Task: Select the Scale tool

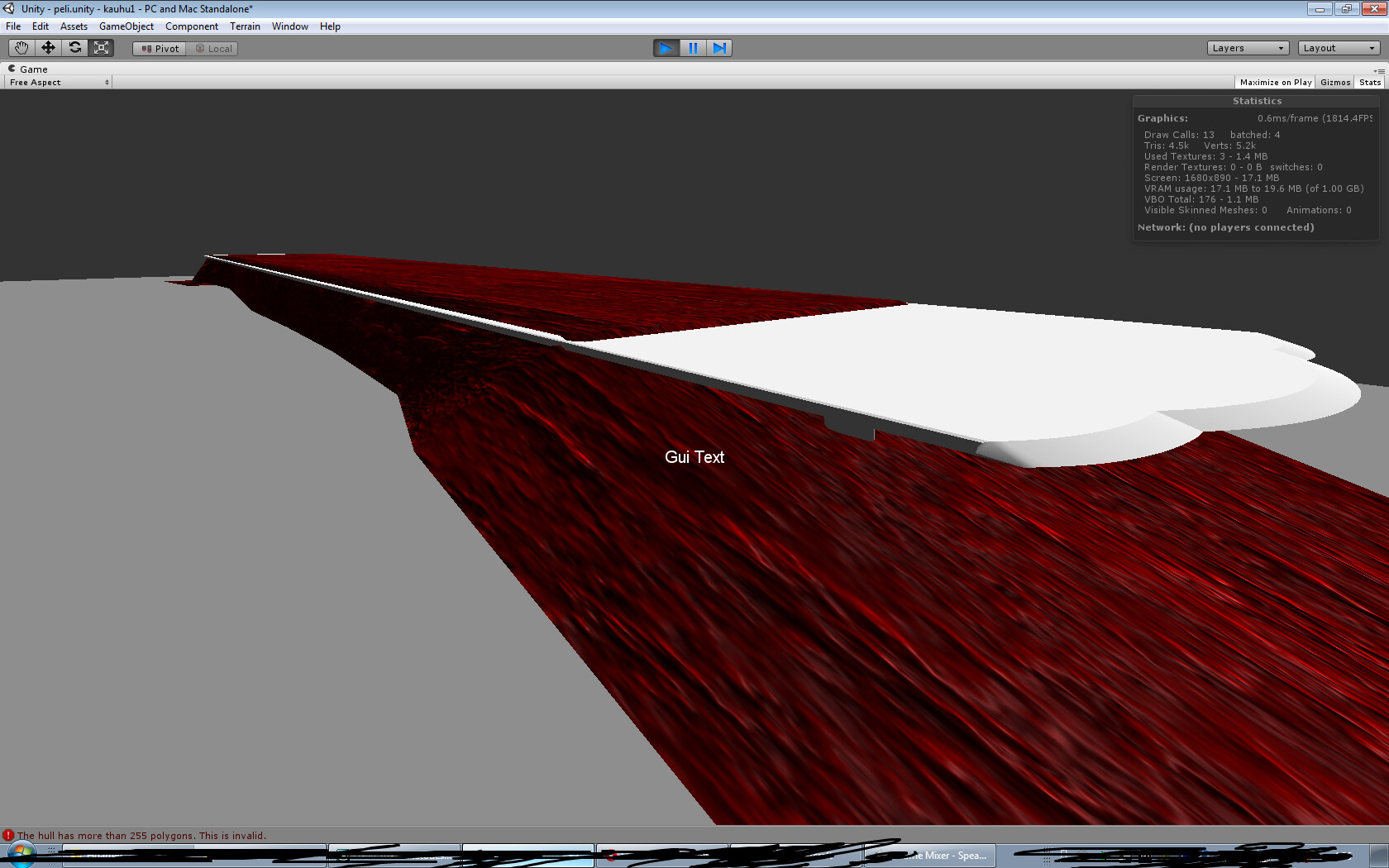Action: (101, 47)
